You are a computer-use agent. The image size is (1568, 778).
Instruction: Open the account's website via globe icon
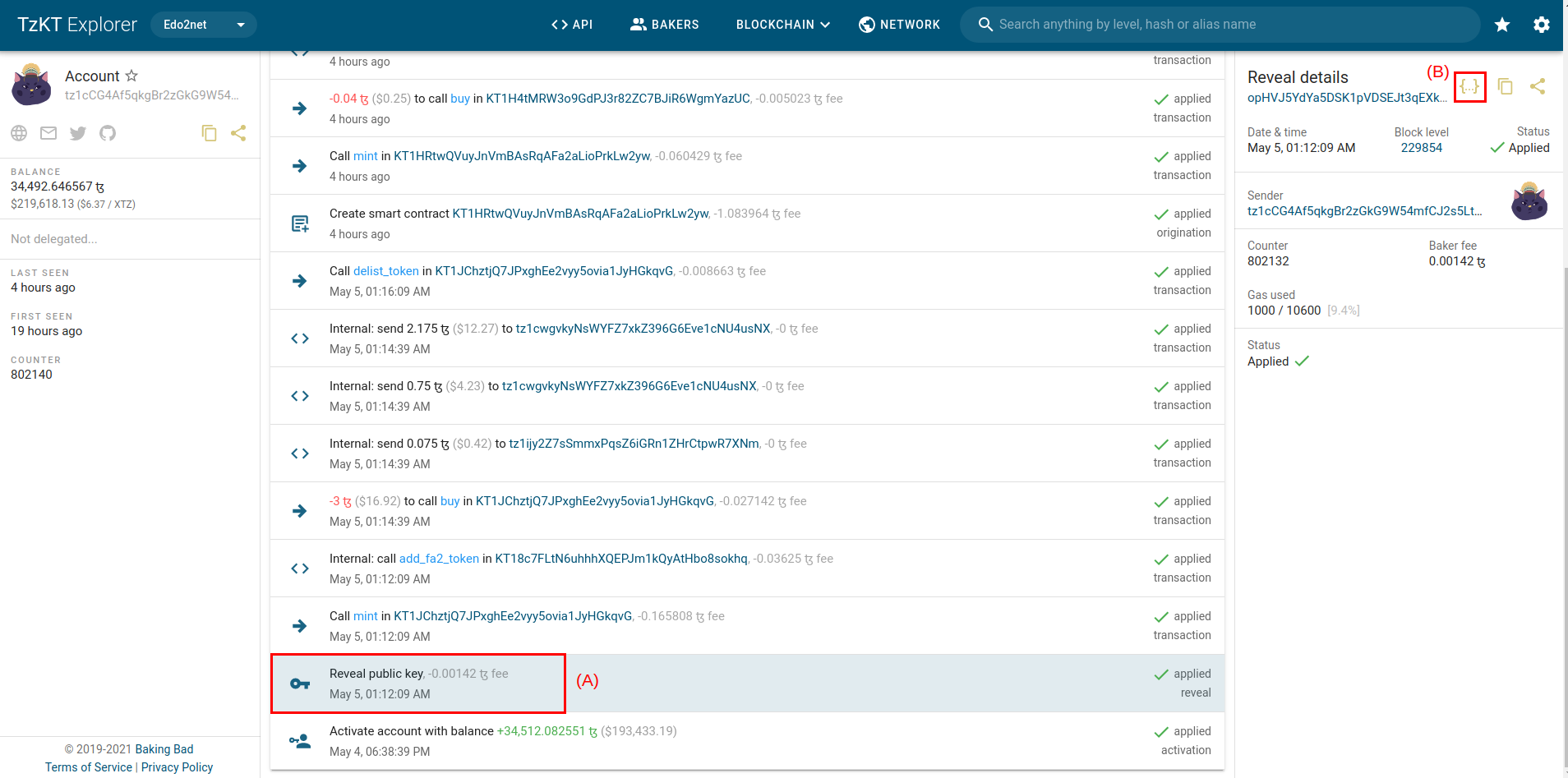point(18,132)
